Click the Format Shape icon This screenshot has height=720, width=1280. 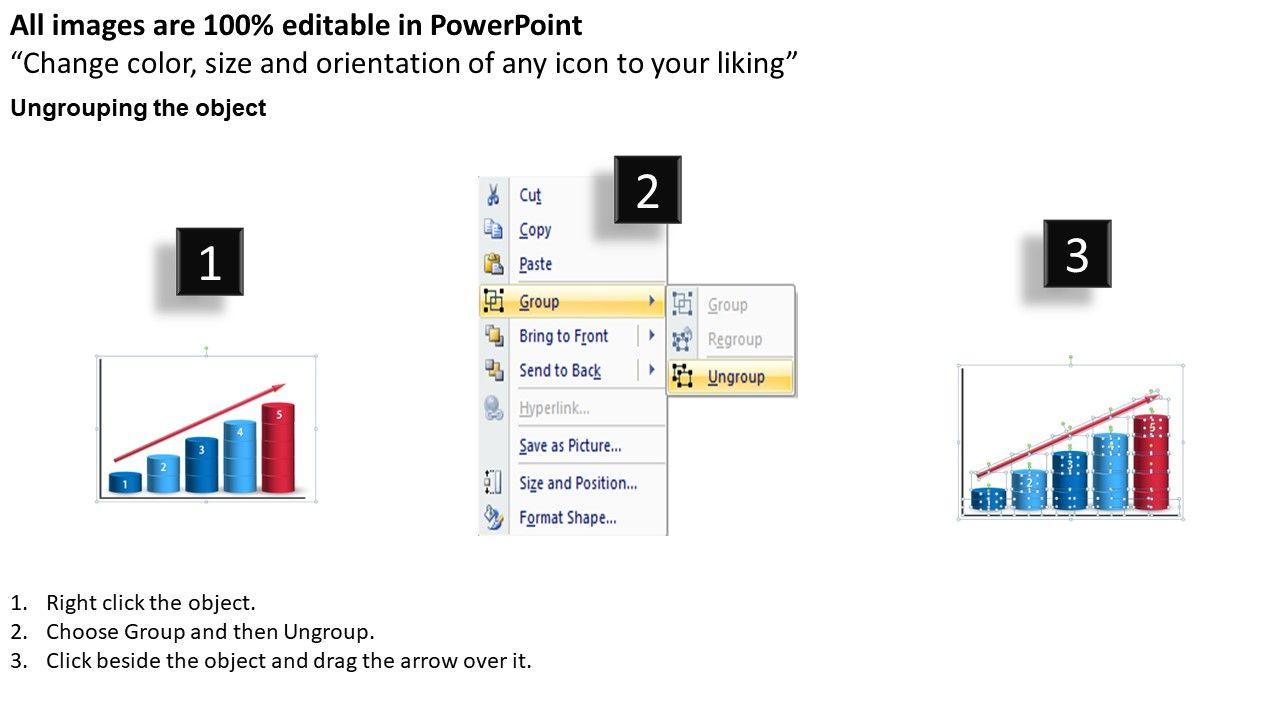click(x=494, y=517)
